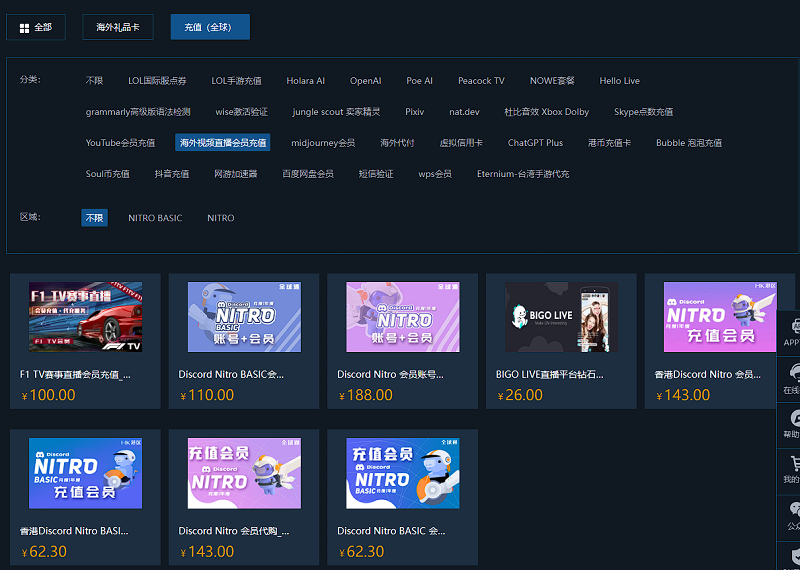Filter by Peacock TV

[x=481, y=81]
